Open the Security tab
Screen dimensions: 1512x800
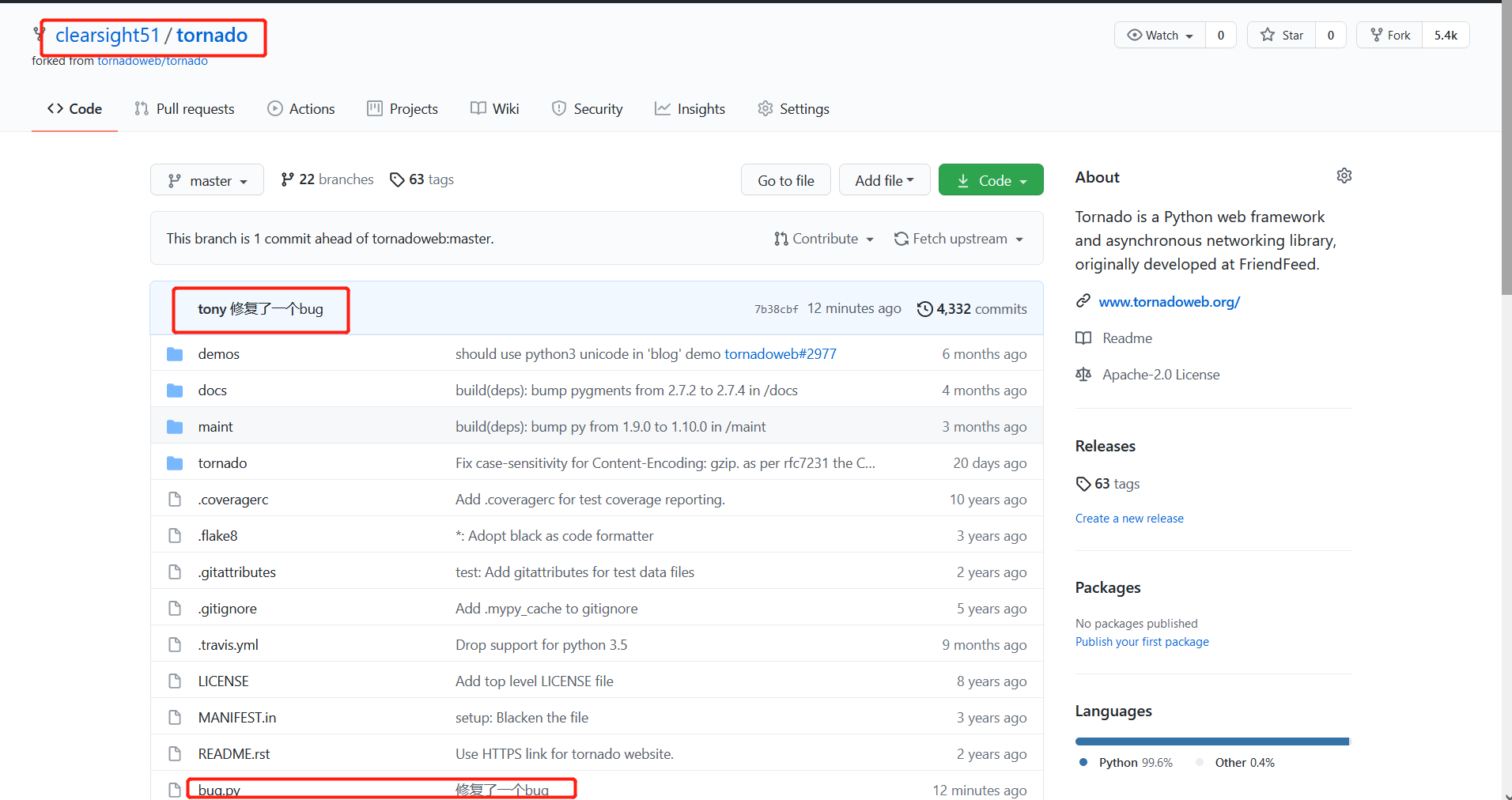(588, 109)
